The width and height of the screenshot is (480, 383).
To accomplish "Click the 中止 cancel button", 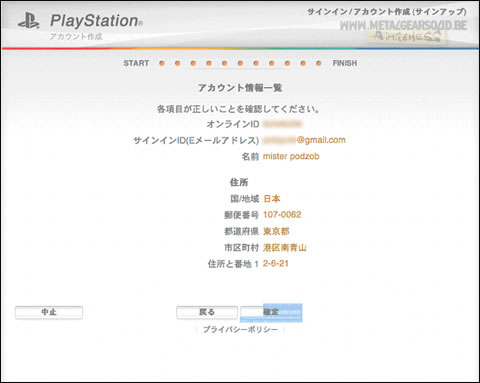I will click(49, 312).
